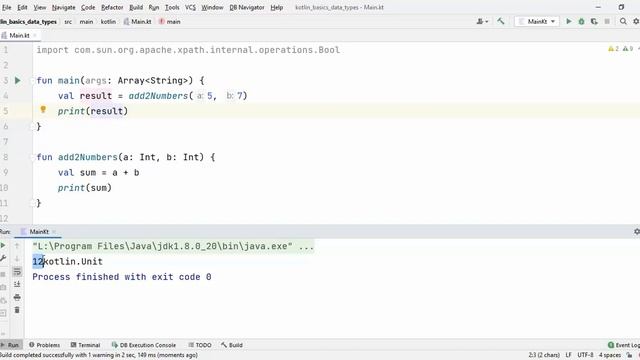640x360 pixels.
Task: Open the Window menu
Action: 212,7
